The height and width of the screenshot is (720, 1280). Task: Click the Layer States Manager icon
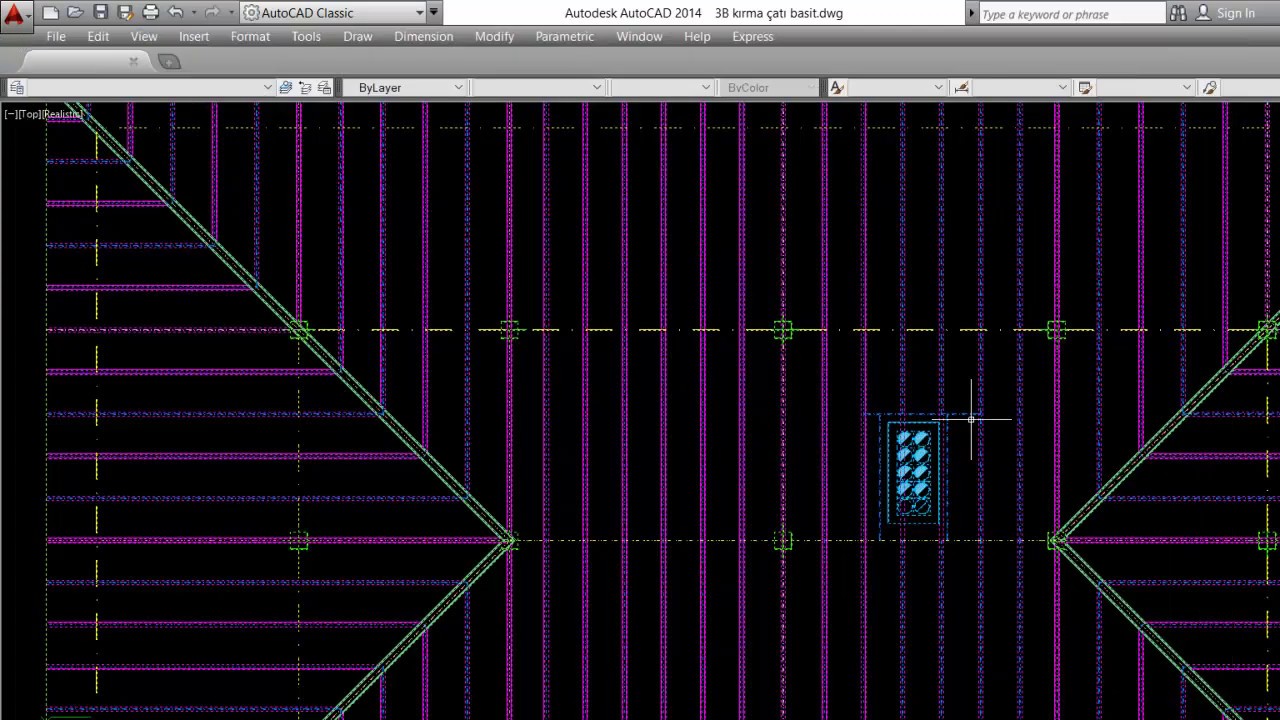pos(324,88)
